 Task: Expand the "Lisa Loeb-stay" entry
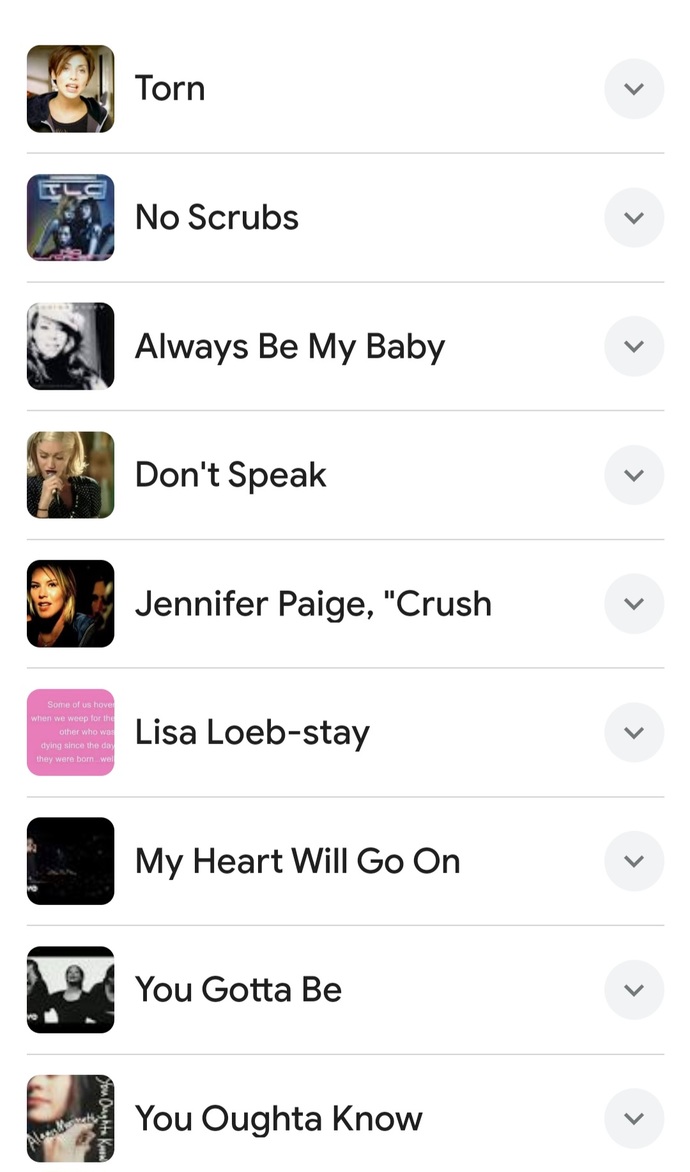[634, 732]
